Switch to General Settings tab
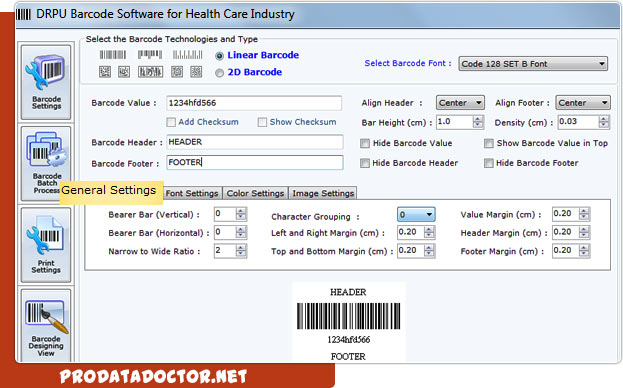Image resolution: width=623 pixels, height=388 pixels. (x=111, y=193)
